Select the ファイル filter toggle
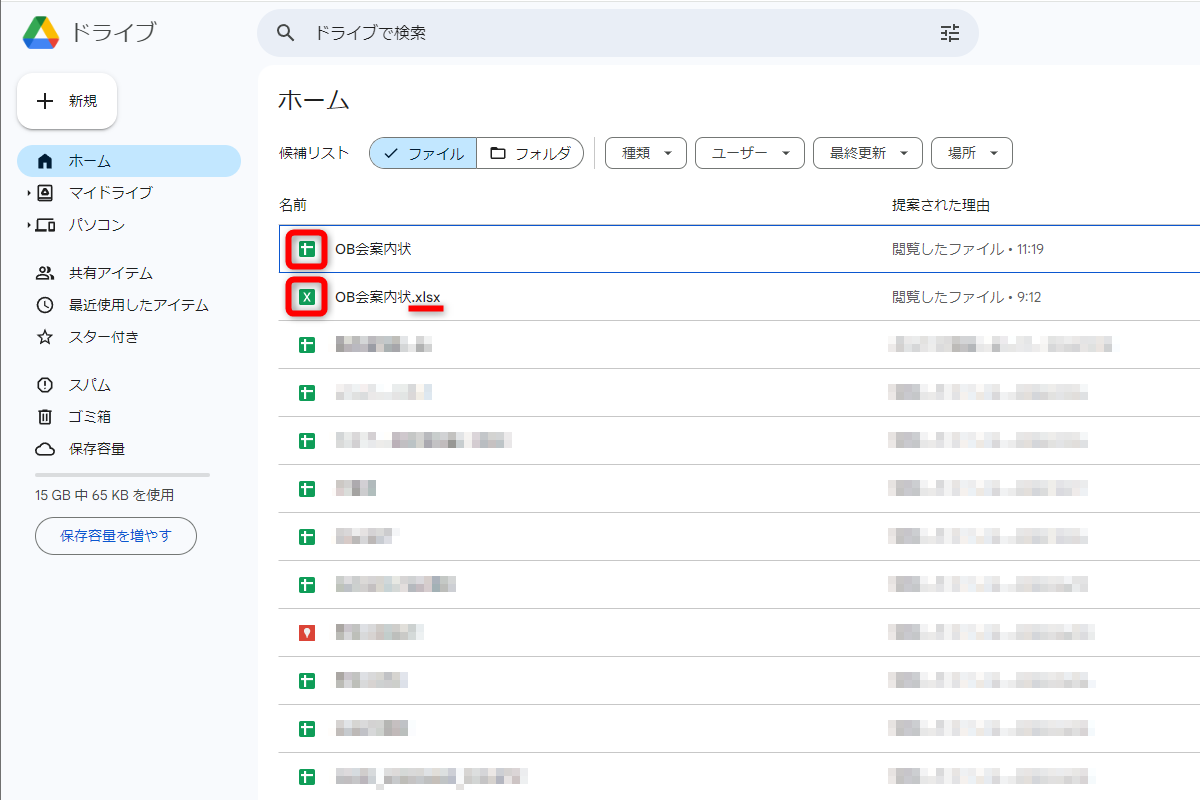Viewport: 1200px width, 800px height. pos(422,153)
